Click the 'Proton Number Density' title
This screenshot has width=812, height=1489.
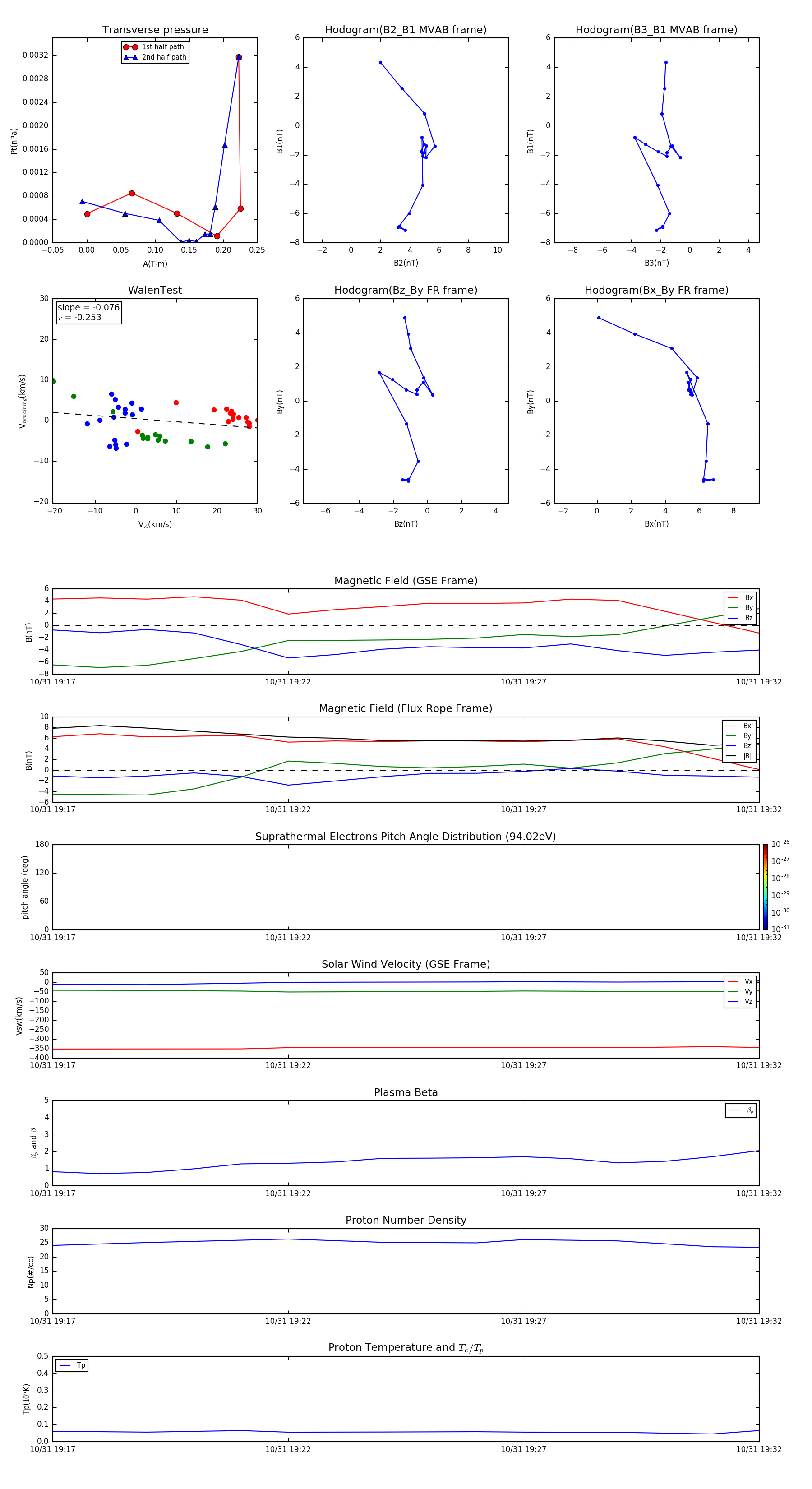click(406, 1220)
